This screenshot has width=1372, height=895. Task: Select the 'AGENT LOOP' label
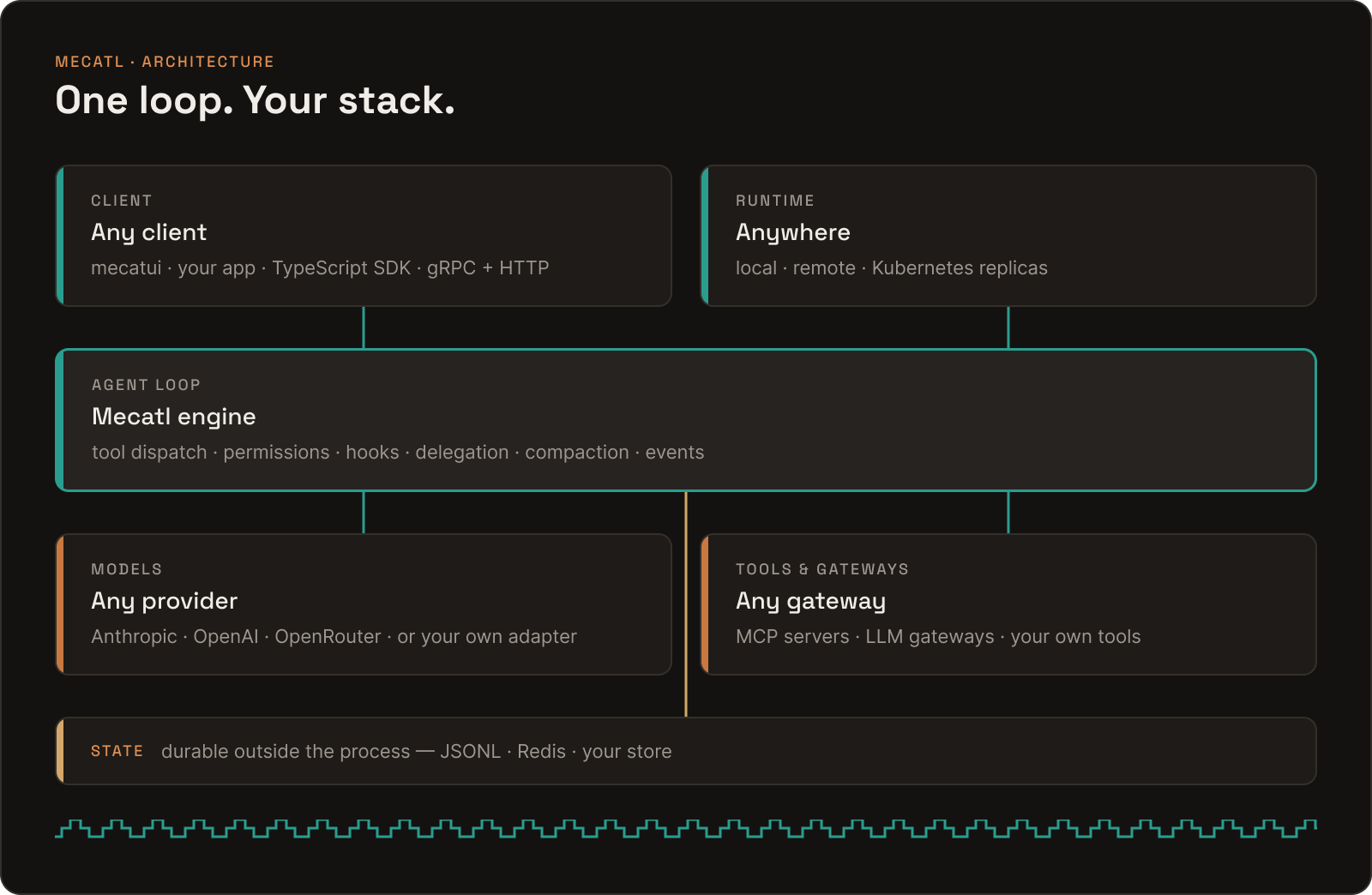(146, 385)
